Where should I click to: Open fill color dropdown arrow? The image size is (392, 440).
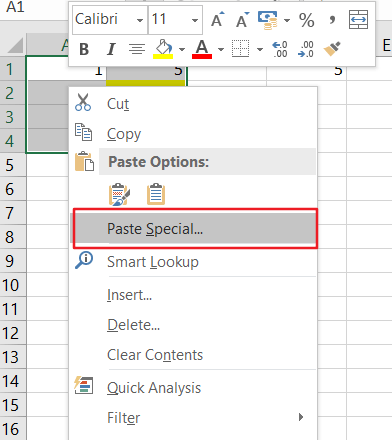point(182,50)
